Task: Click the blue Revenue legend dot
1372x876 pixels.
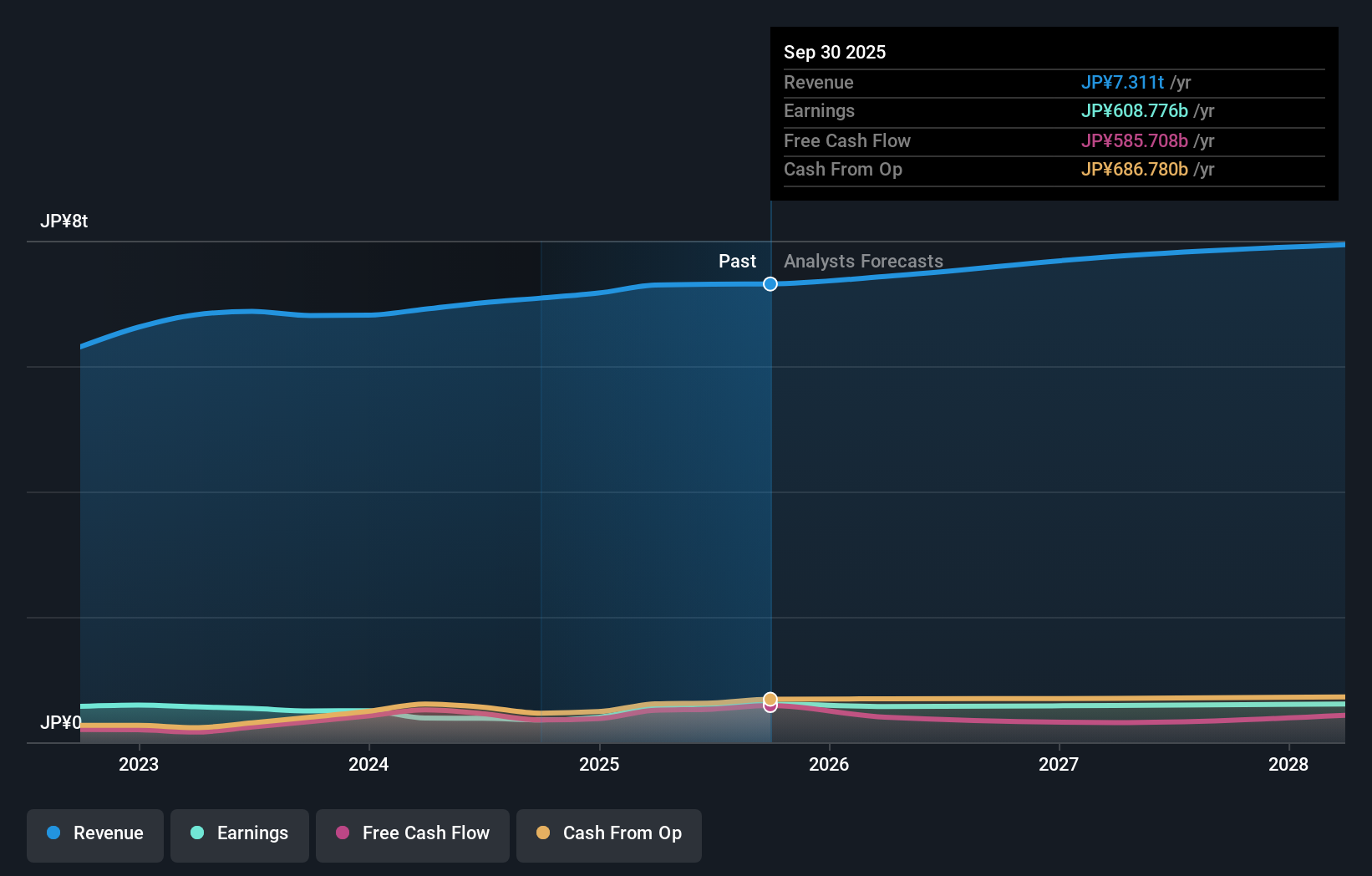Action: pos(54,833)
